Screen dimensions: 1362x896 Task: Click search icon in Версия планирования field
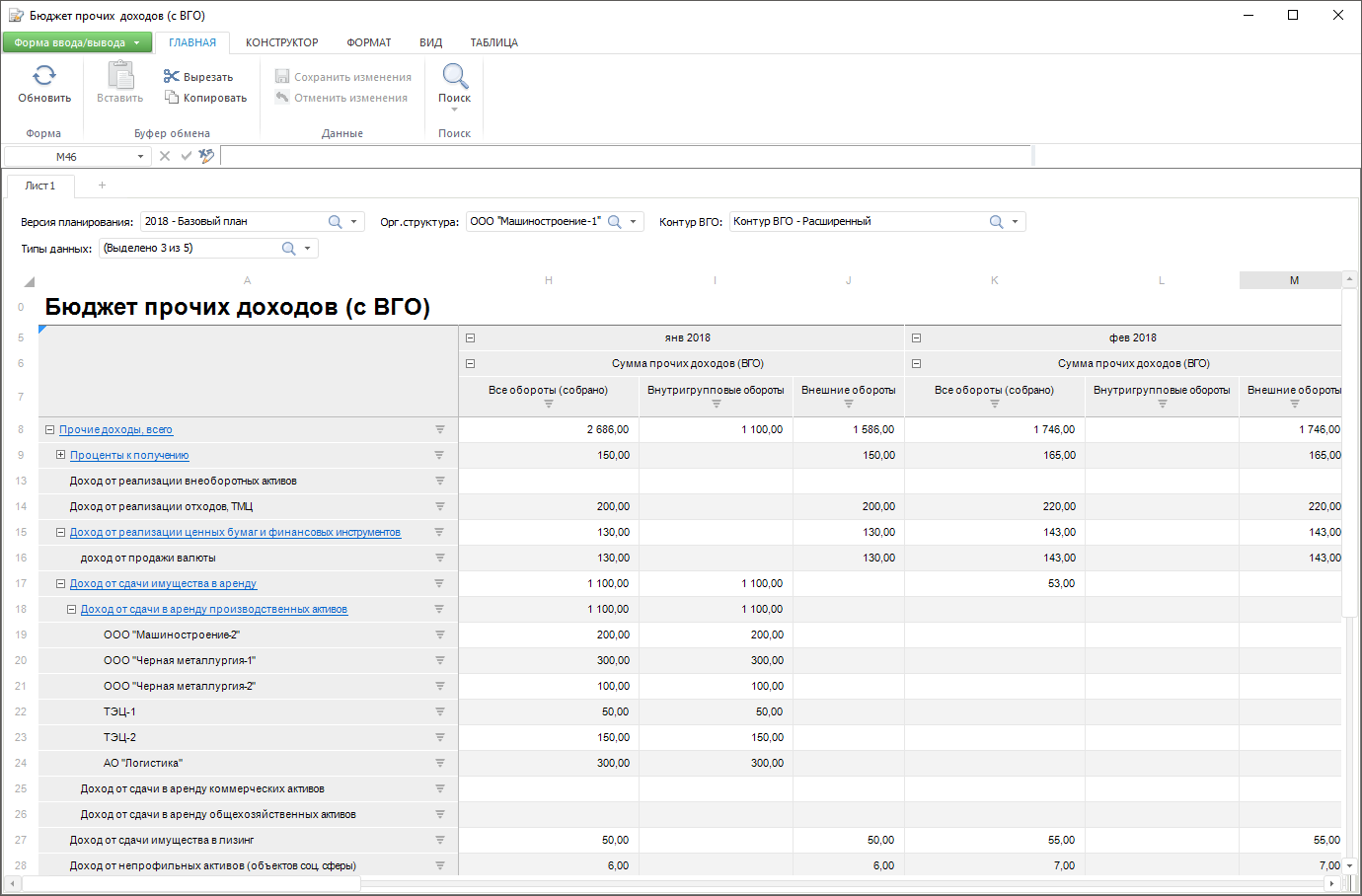pos(335,222)
